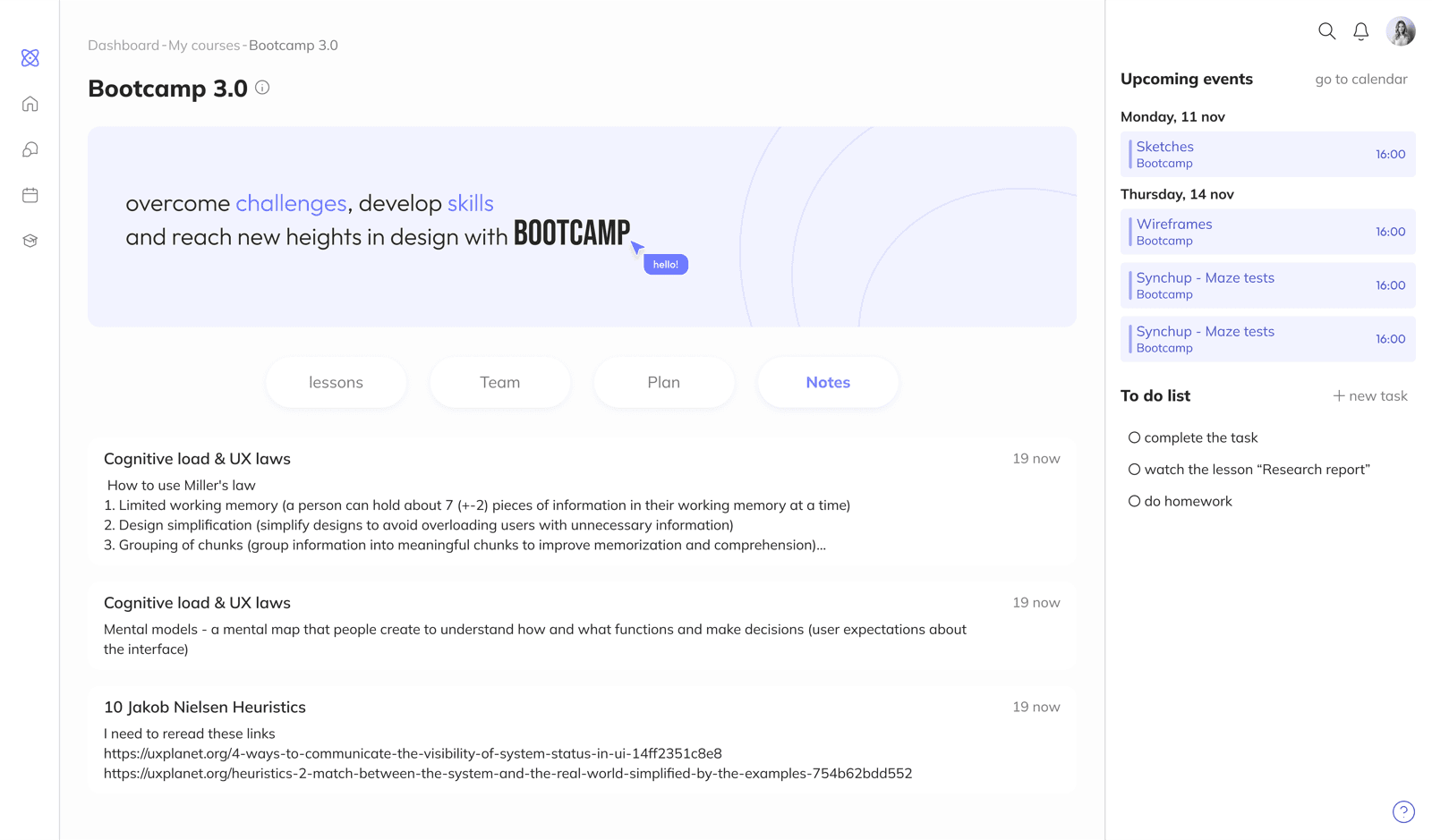Open the Wireframes event card
Image resolution: width=1432 pixels, height=840 pixels.
coord(1267,232)
